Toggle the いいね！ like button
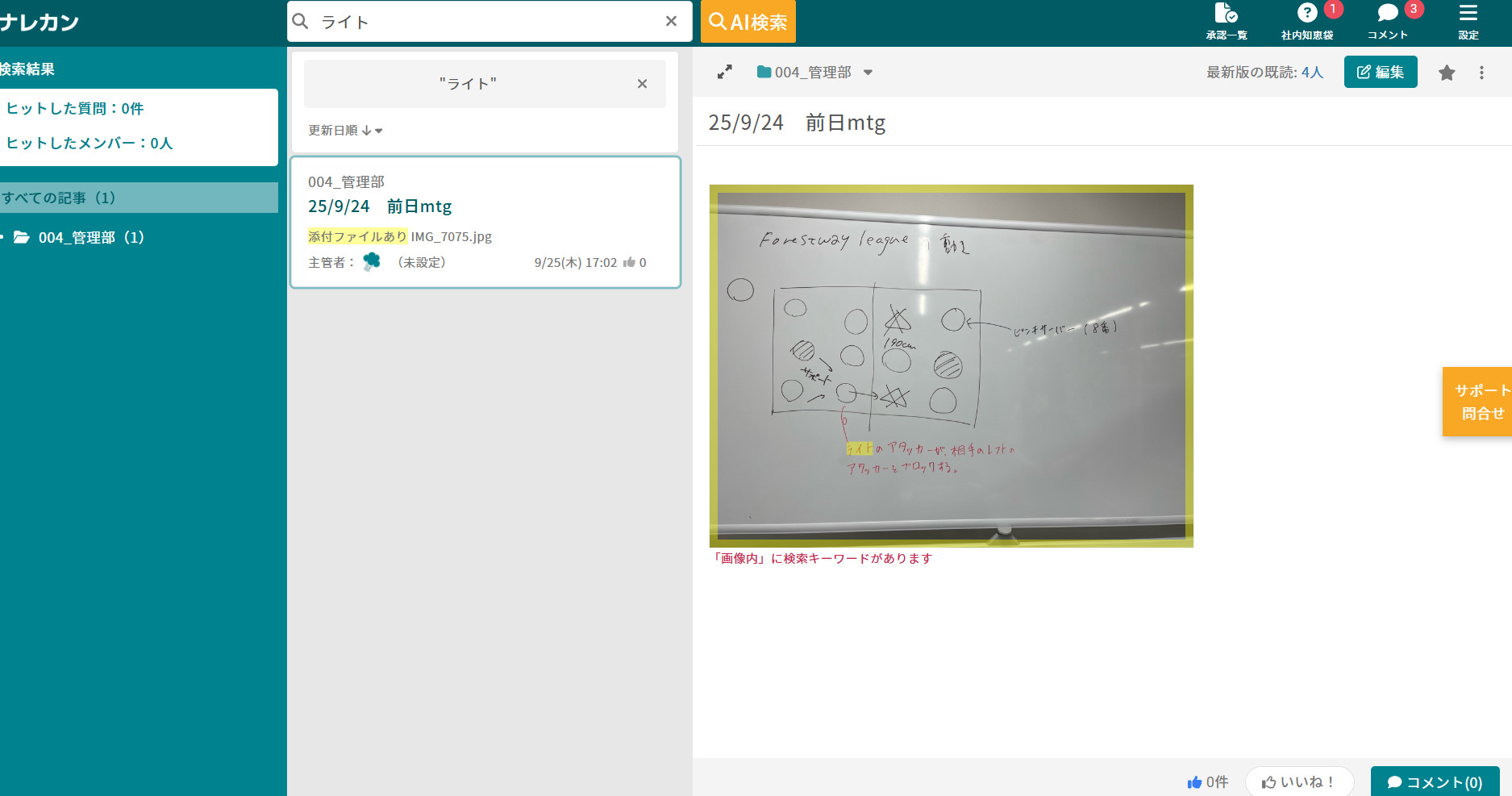This screenshot has height=796, width=1512. [1298, 781]
